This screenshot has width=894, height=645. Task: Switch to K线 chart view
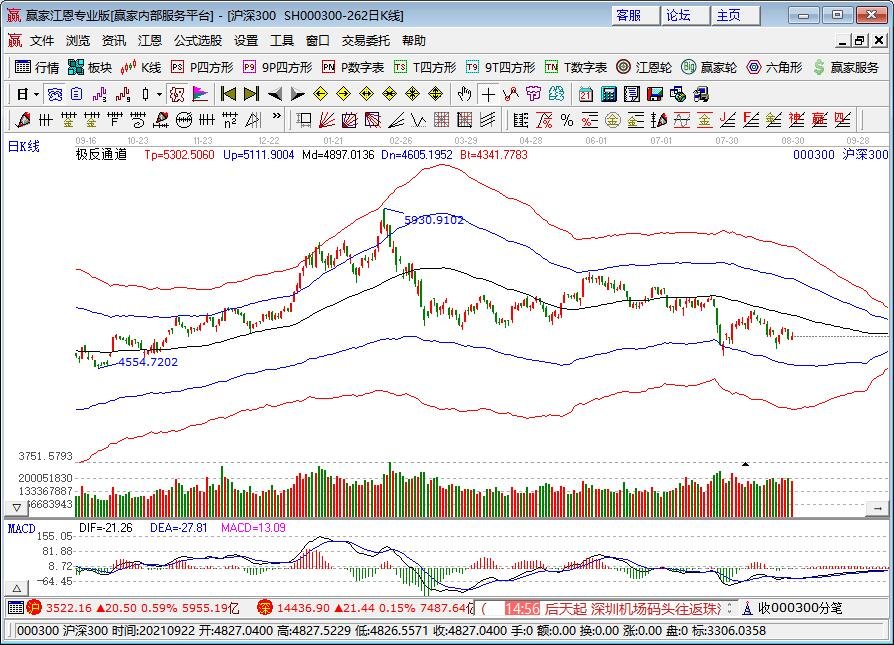[x=141, y=67]
